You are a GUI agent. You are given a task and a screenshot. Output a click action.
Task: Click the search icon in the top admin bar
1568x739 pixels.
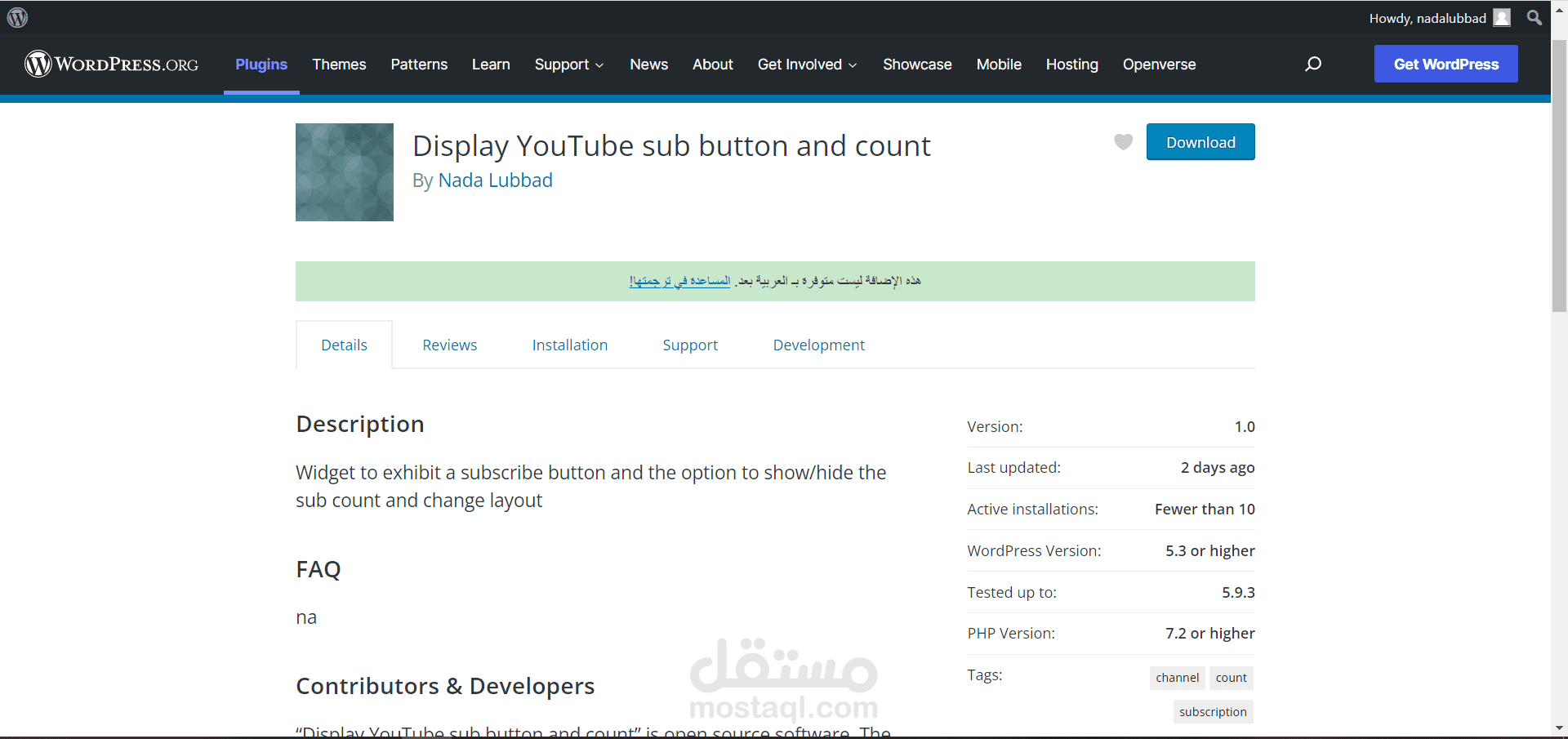[1534, 16]
